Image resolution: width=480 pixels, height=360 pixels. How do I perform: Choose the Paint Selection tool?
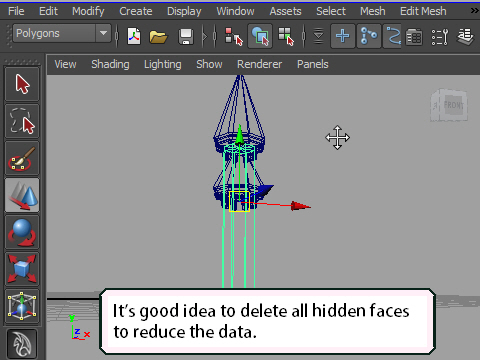pyautogui.click(x=22, y=158)
